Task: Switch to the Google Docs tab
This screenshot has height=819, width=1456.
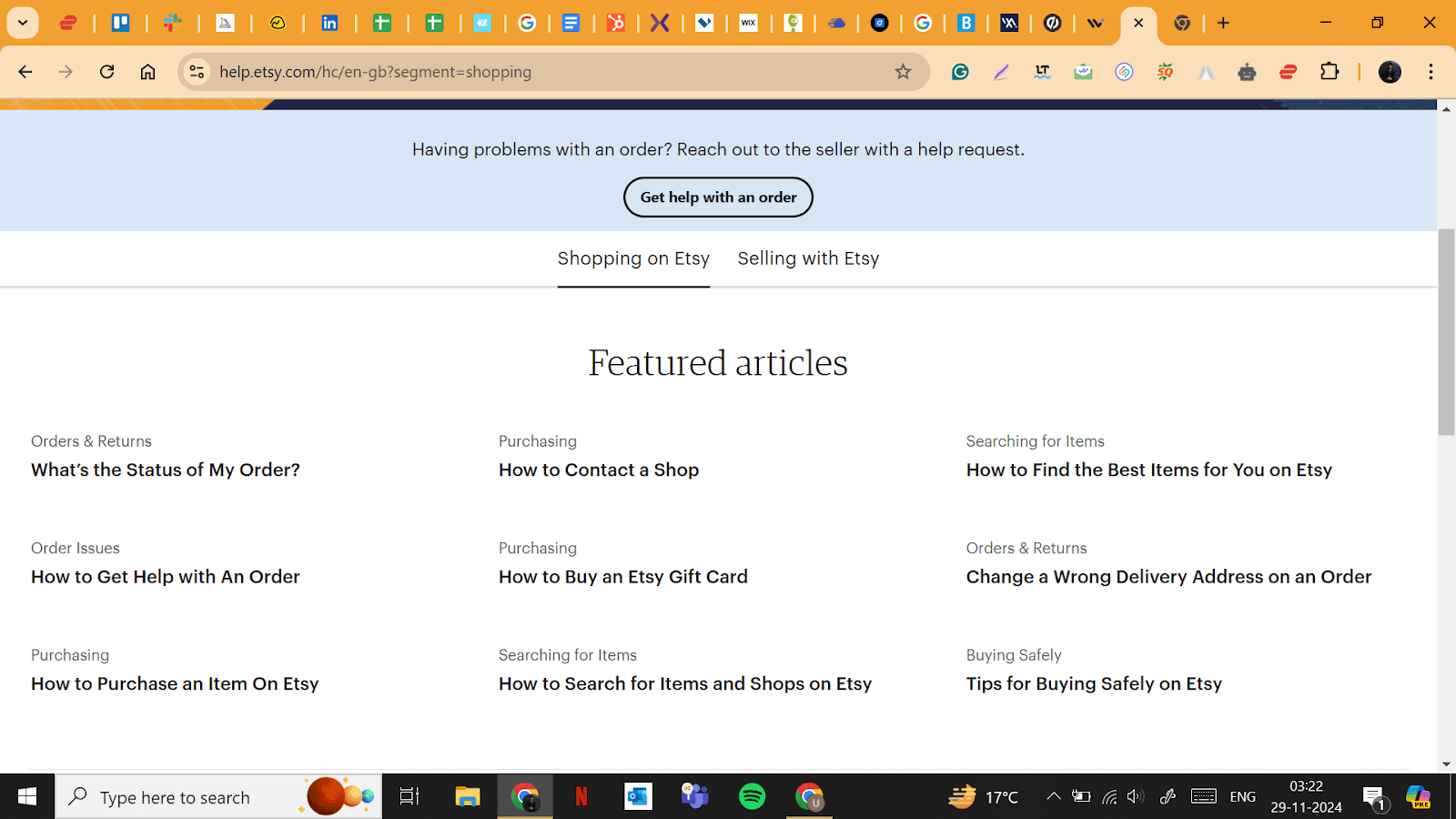Action: pos(571,23)
